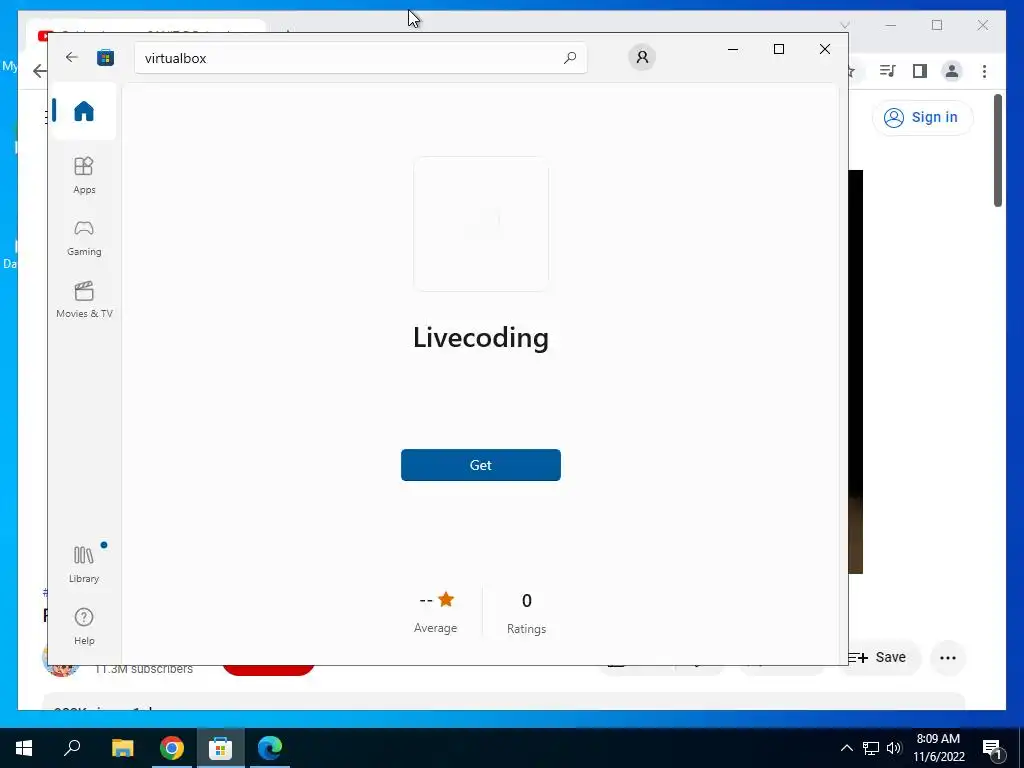Click the Livecoding title text
The image size is (1024, 768).
(x=481, y=338)
